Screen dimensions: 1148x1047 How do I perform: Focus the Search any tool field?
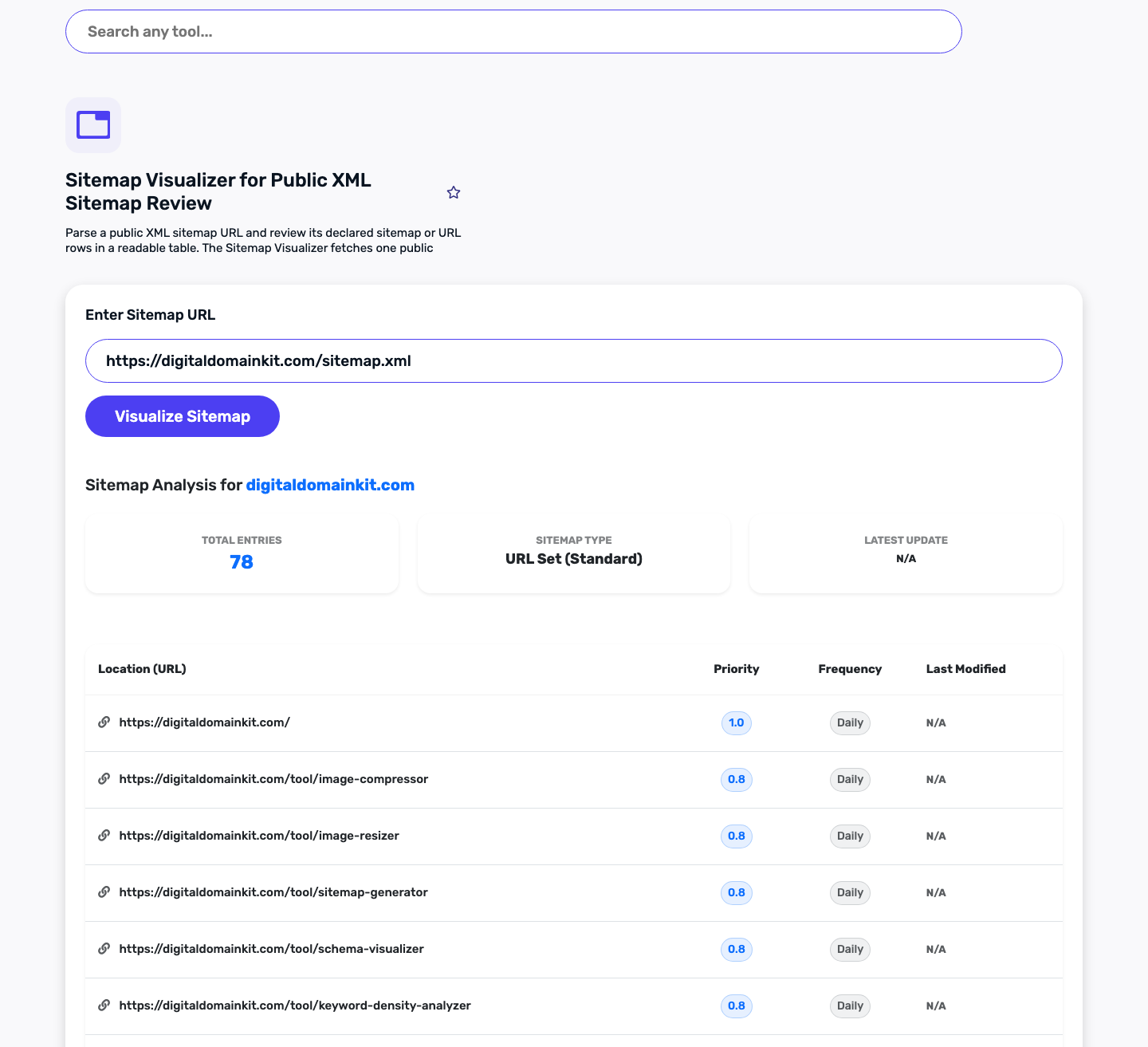(513, 32)
